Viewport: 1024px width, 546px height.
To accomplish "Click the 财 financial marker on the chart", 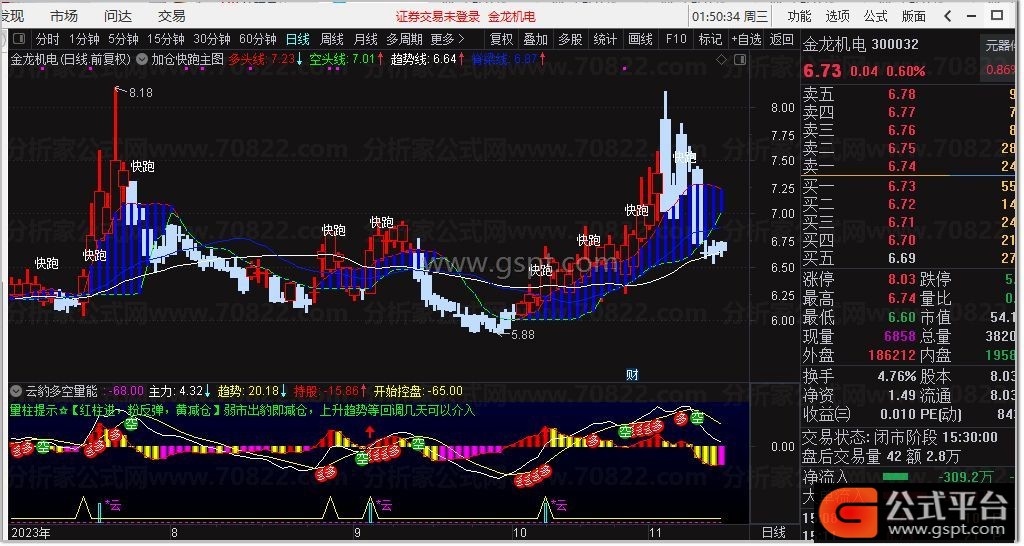I will pyautogui.click(x=632, y=375).
